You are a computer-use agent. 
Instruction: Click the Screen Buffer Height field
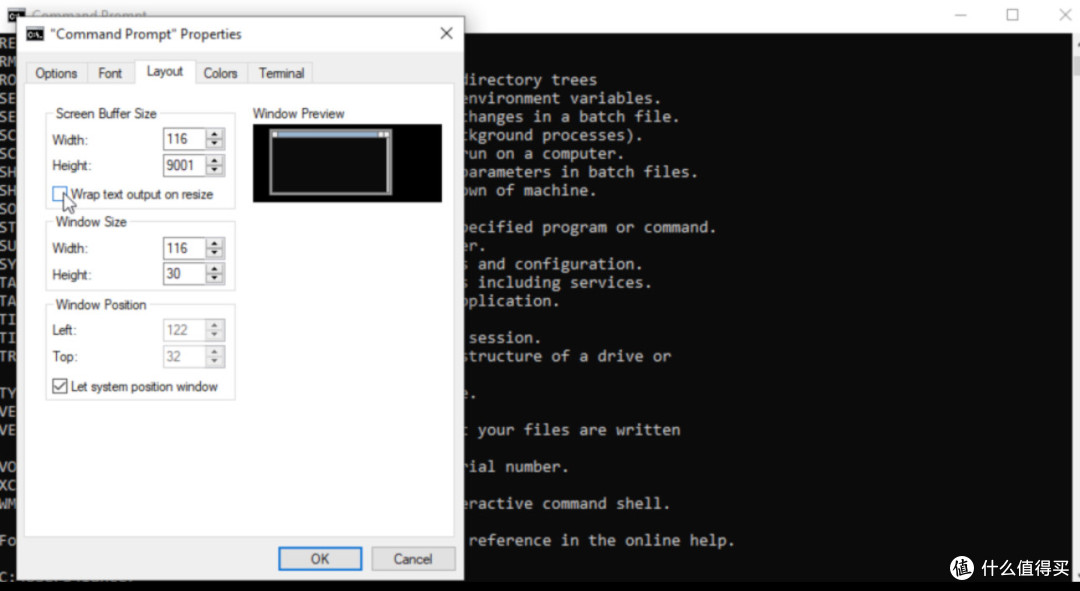[x=184, y=165]
